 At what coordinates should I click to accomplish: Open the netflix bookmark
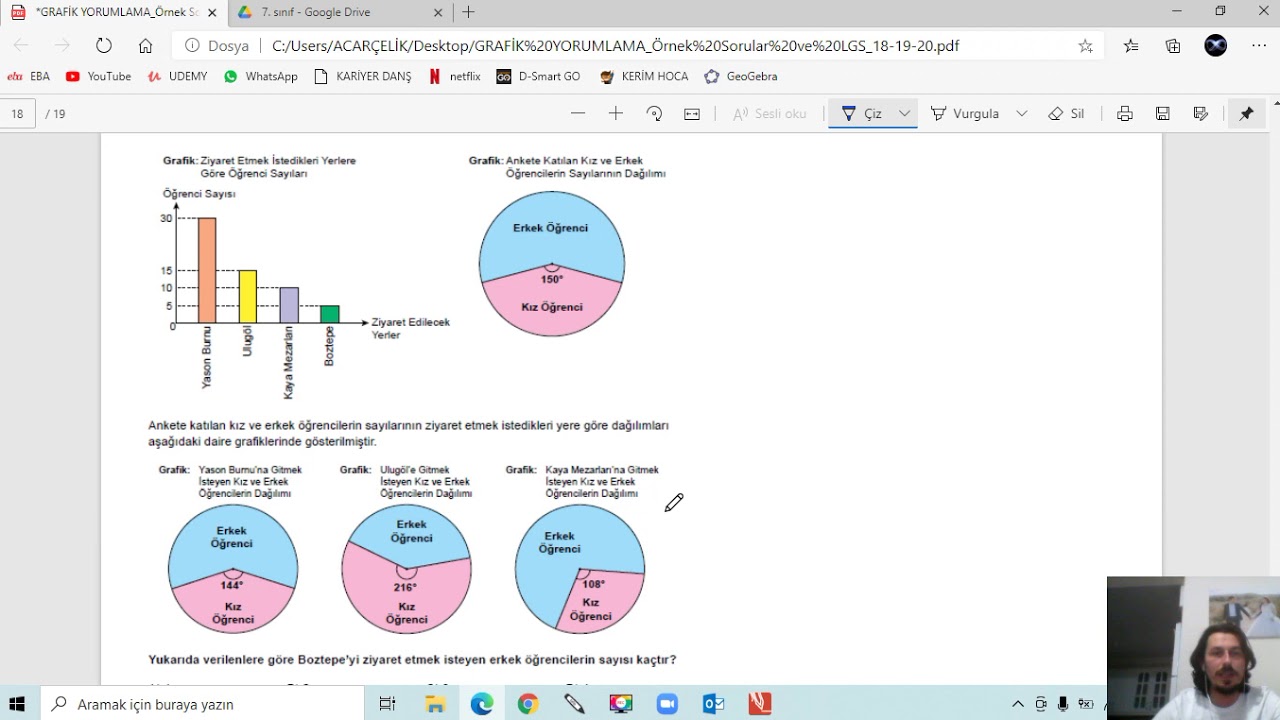click(454, 76)
